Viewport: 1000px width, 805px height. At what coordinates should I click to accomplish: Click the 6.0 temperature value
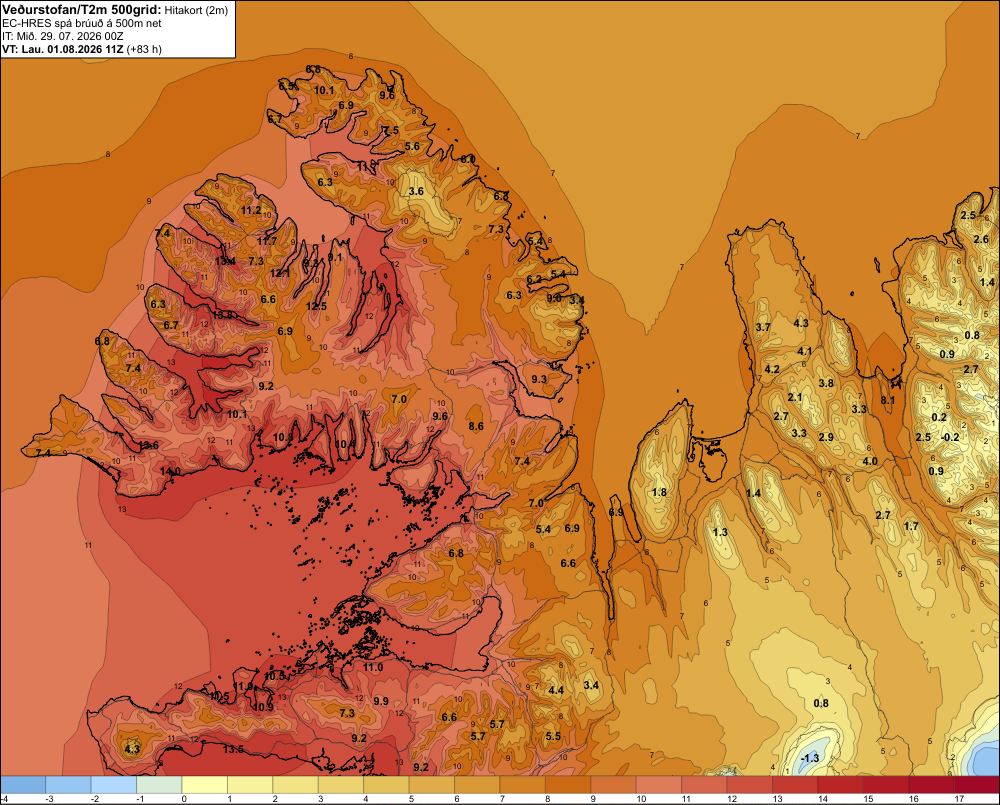tap(468, 159)
